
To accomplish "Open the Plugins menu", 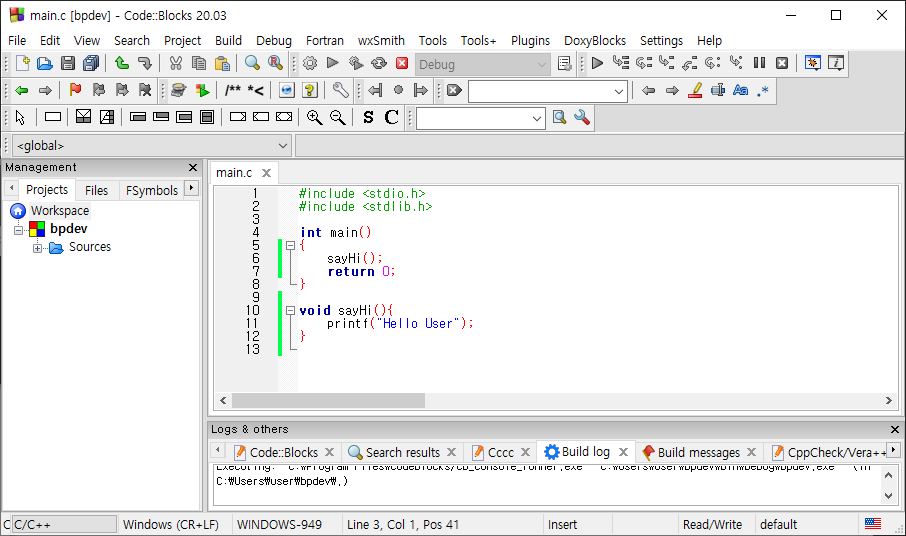I will 530,40.
